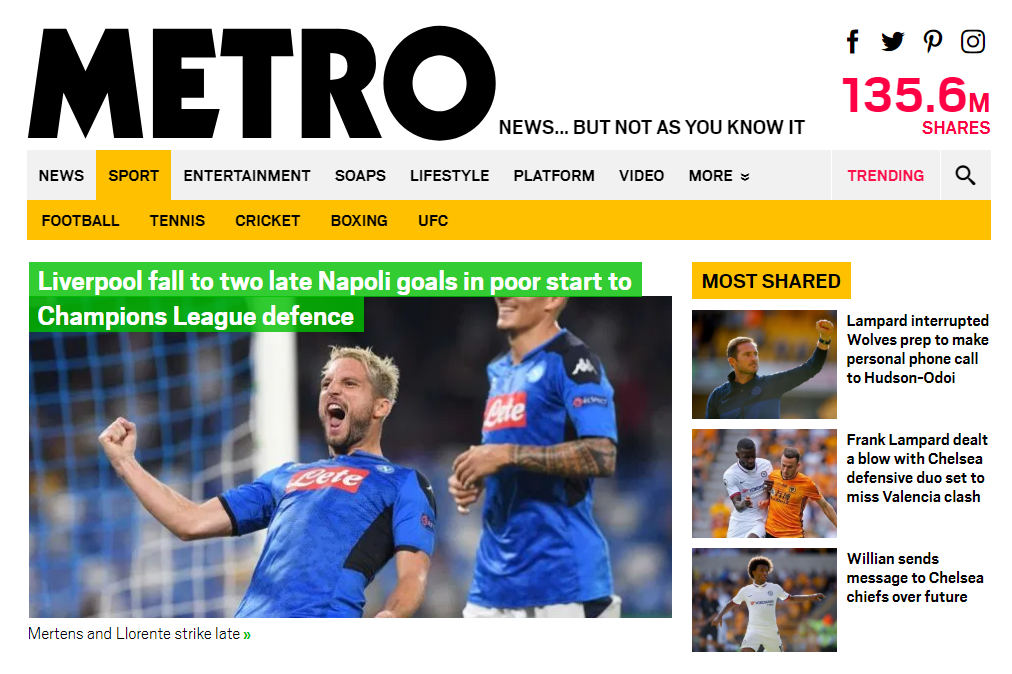Select Tennis in the sport submenu
The height and width of the screenshot is (674, 1012).
[x=177, y=221]
